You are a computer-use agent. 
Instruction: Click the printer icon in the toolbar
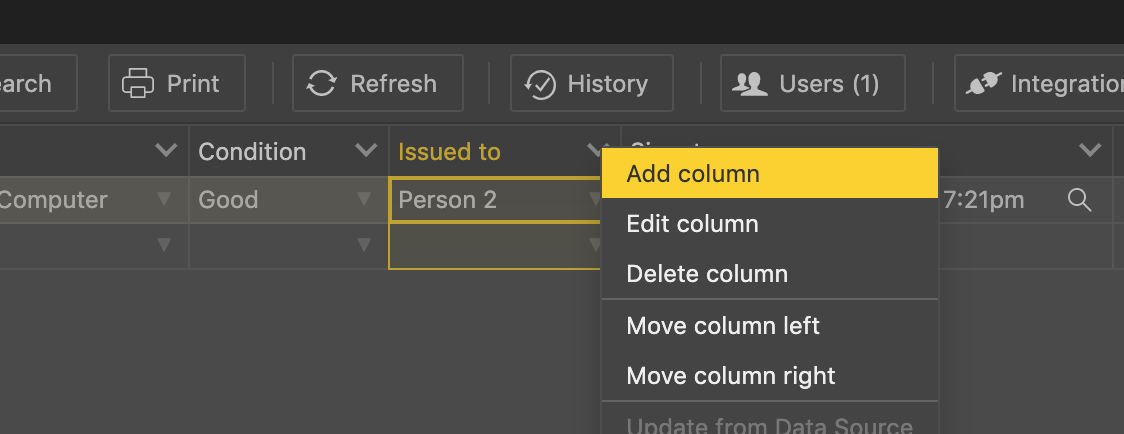pyautogui.click(x=138, y=84)
